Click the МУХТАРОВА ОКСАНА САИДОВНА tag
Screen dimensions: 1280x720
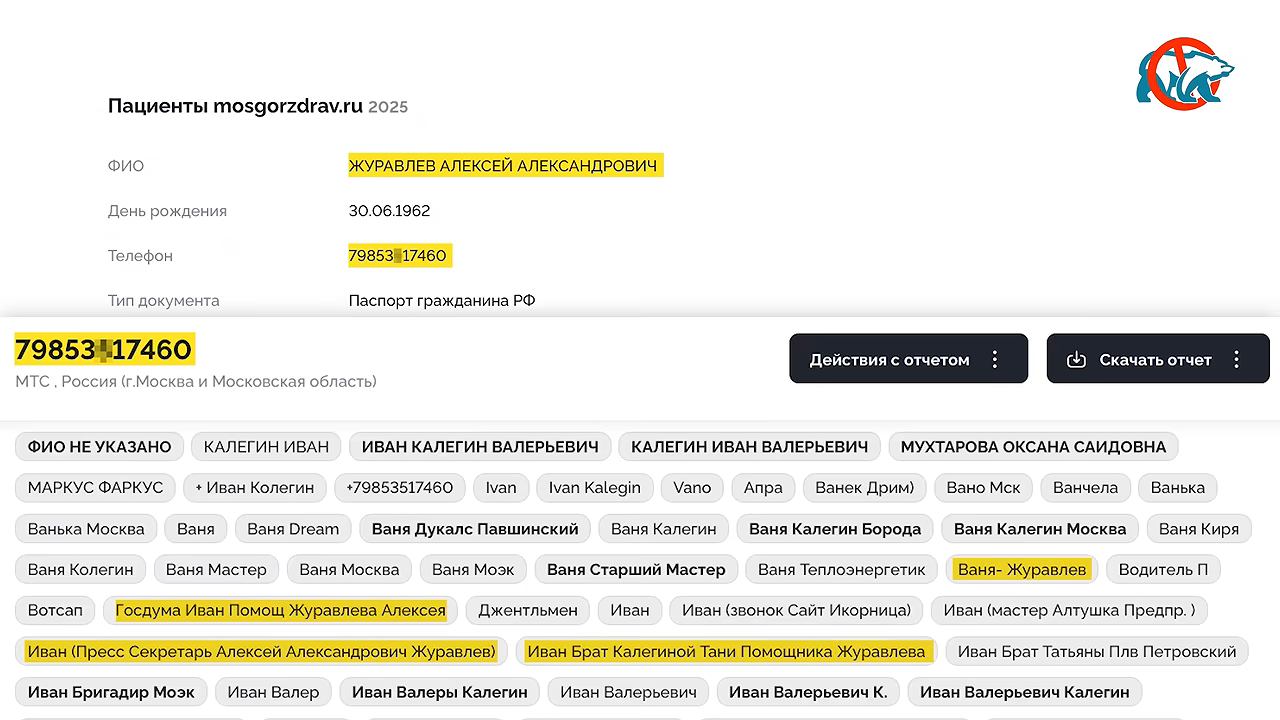[1033, 447]
